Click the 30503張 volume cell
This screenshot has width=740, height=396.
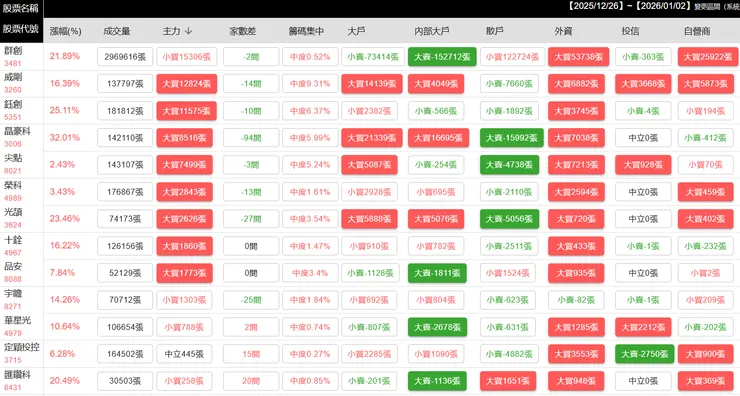[125, 381]
